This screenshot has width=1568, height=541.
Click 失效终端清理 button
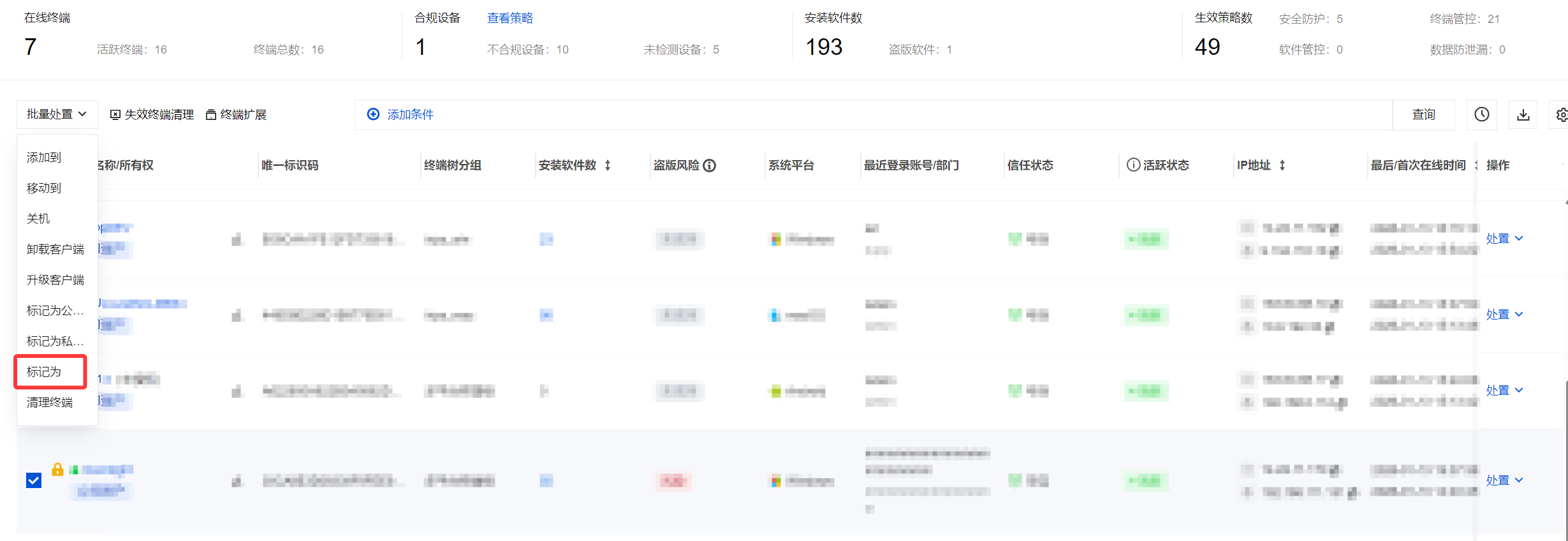click(x=152, y=115)
